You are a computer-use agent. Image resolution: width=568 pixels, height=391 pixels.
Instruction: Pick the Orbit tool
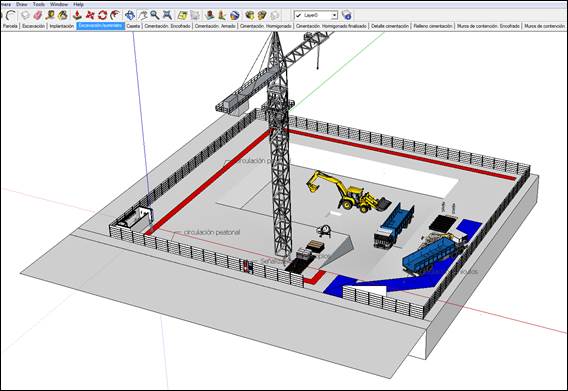pos(130,15)
